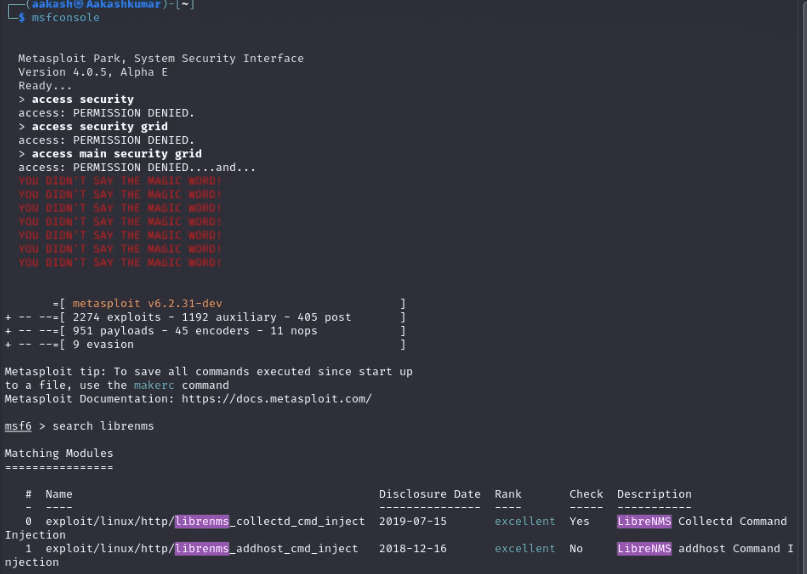Open the https://docs.metasploit.com/ documentation link
The width and height of the screenshot is (807, 574).
pyautogui.click(x=276, y=399)
